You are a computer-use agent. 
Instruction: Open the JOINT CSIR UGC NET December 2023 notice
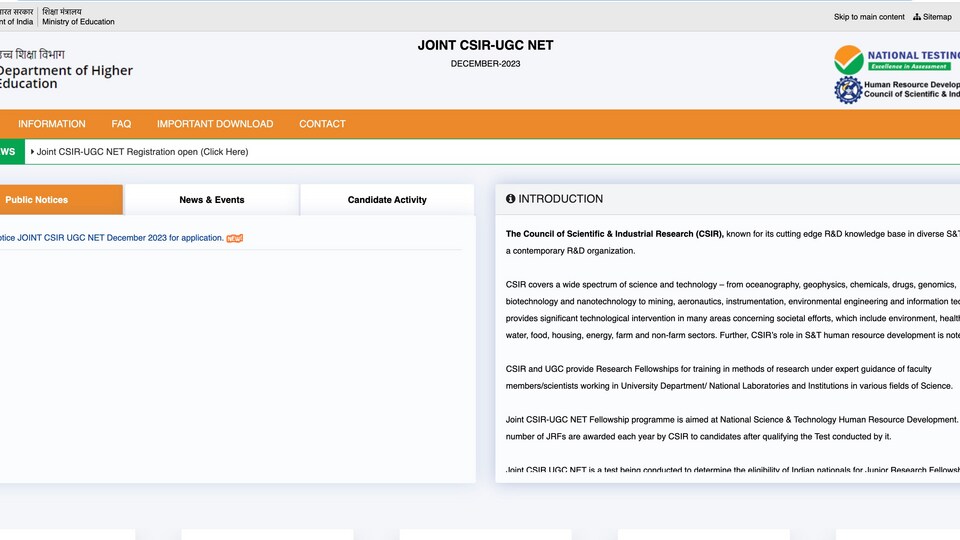111,238
